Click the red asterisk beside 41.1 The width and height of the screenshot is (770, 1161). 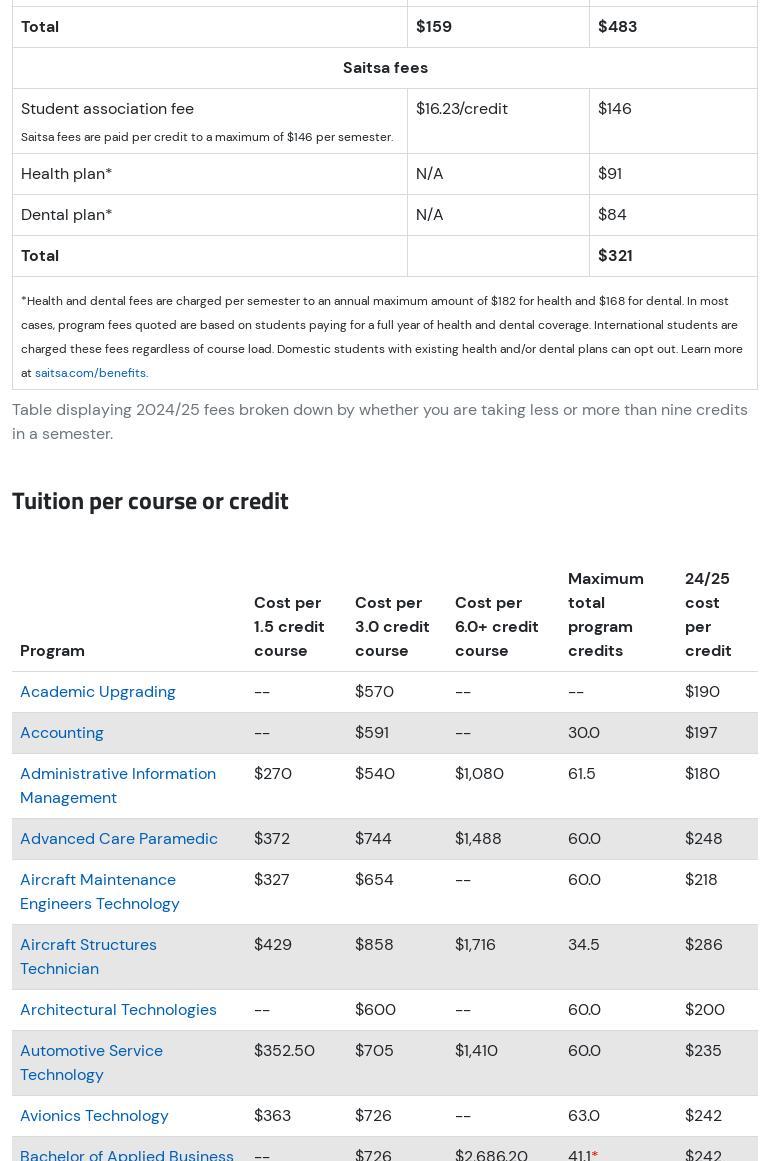[595, 1155]
